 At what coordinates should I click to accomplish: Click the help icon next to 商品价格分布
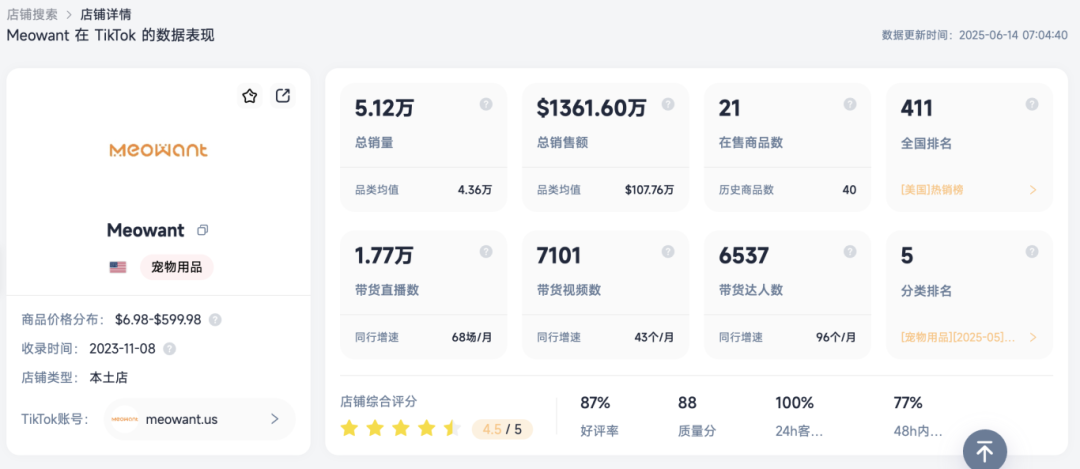(x=215, y=320)
